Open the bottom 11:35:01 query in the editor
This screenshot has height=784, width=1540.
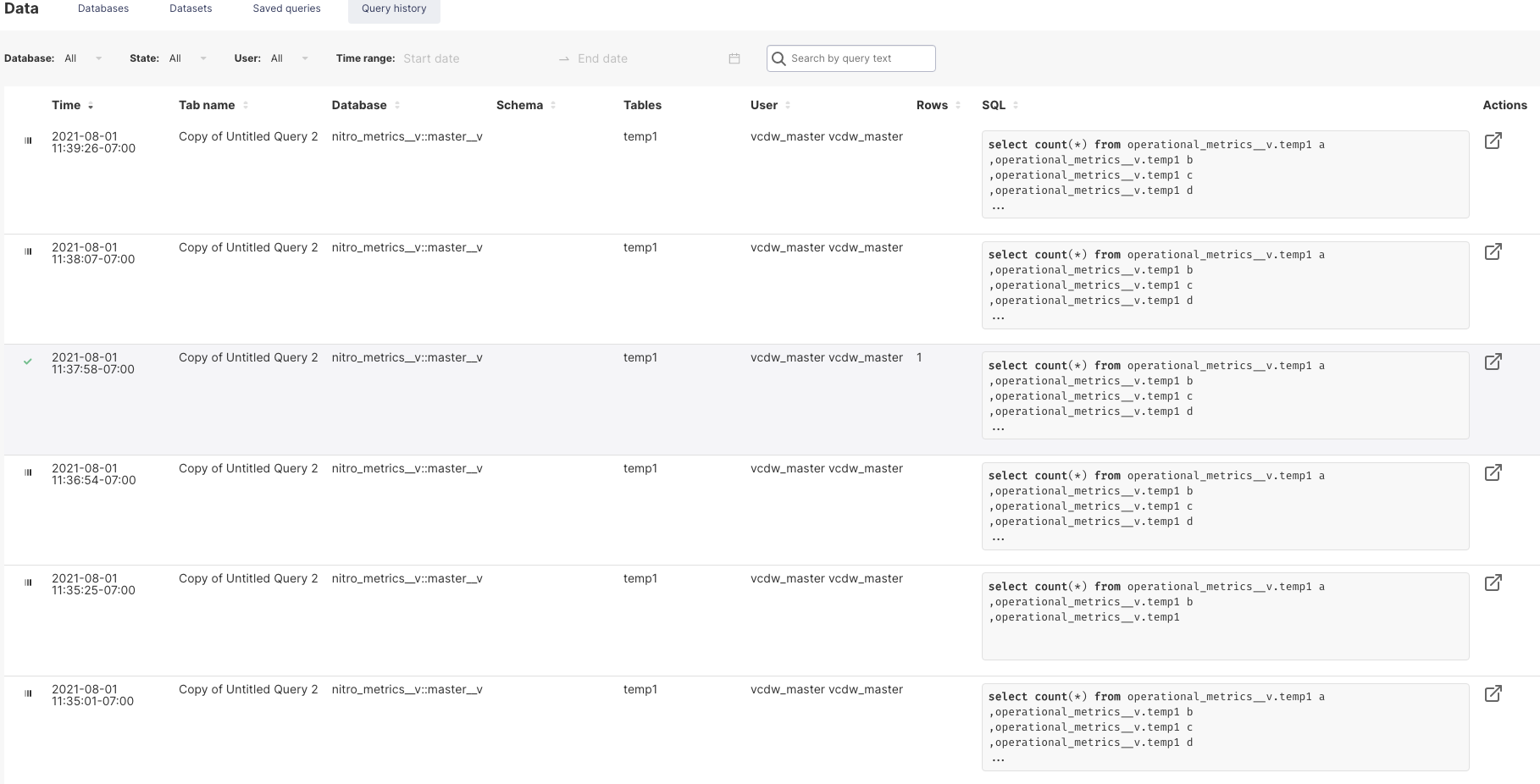[x=1493, y=693]
